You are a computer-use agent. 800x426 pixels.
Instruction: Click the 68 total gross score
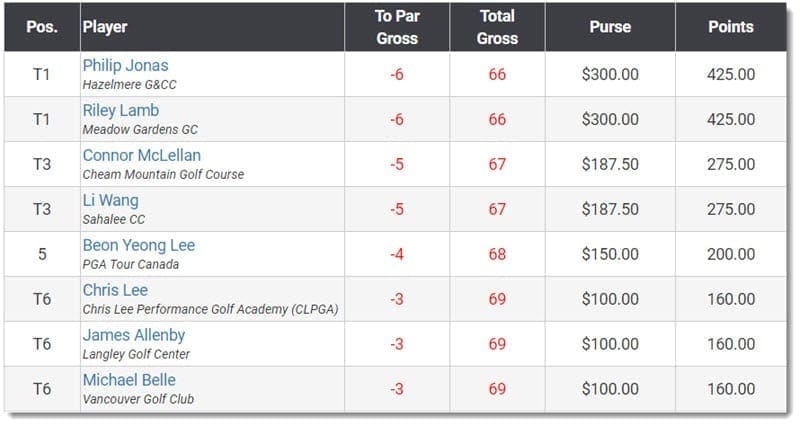pyautogui.click(x=497, y=254)
